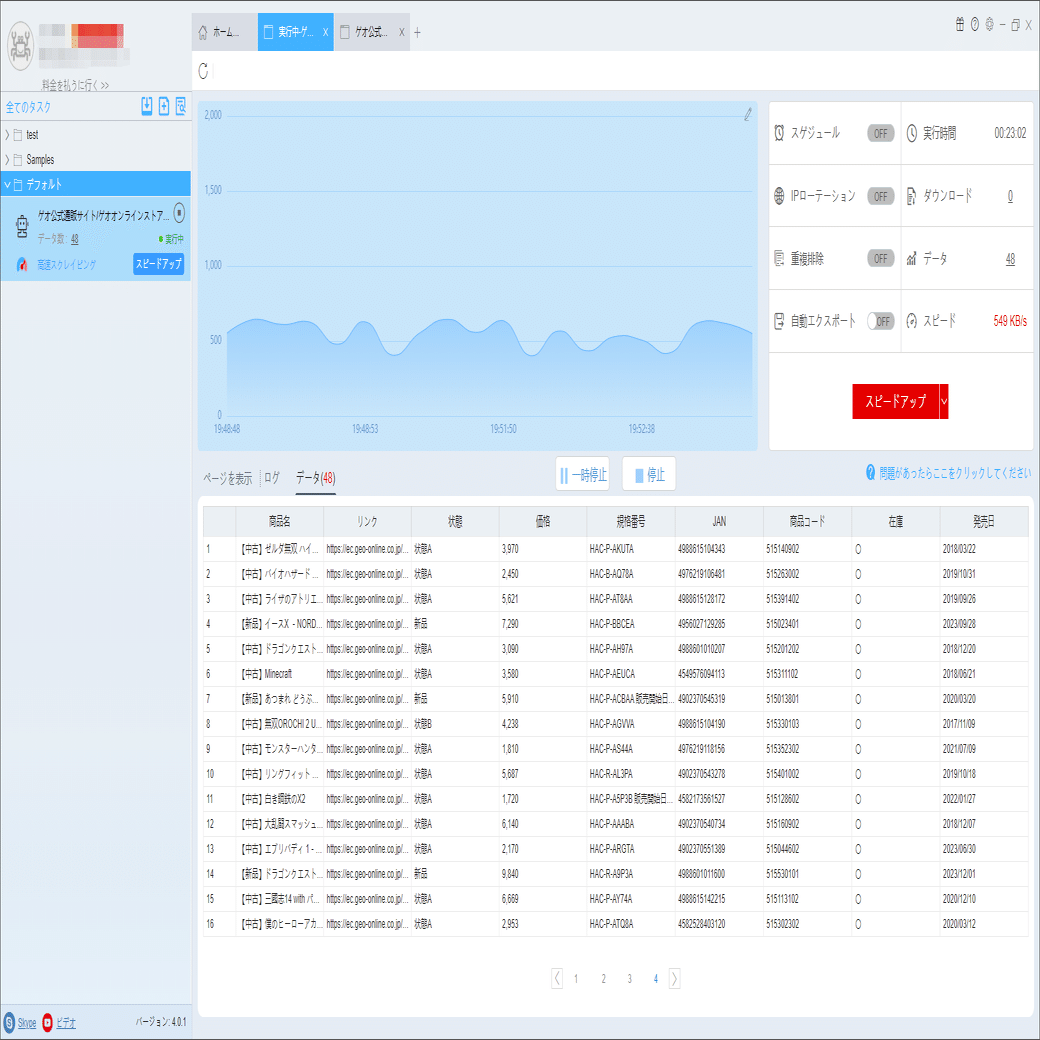Switch to the ログ tab
Screen dimensions: 1040x1040
coord(272,478)
